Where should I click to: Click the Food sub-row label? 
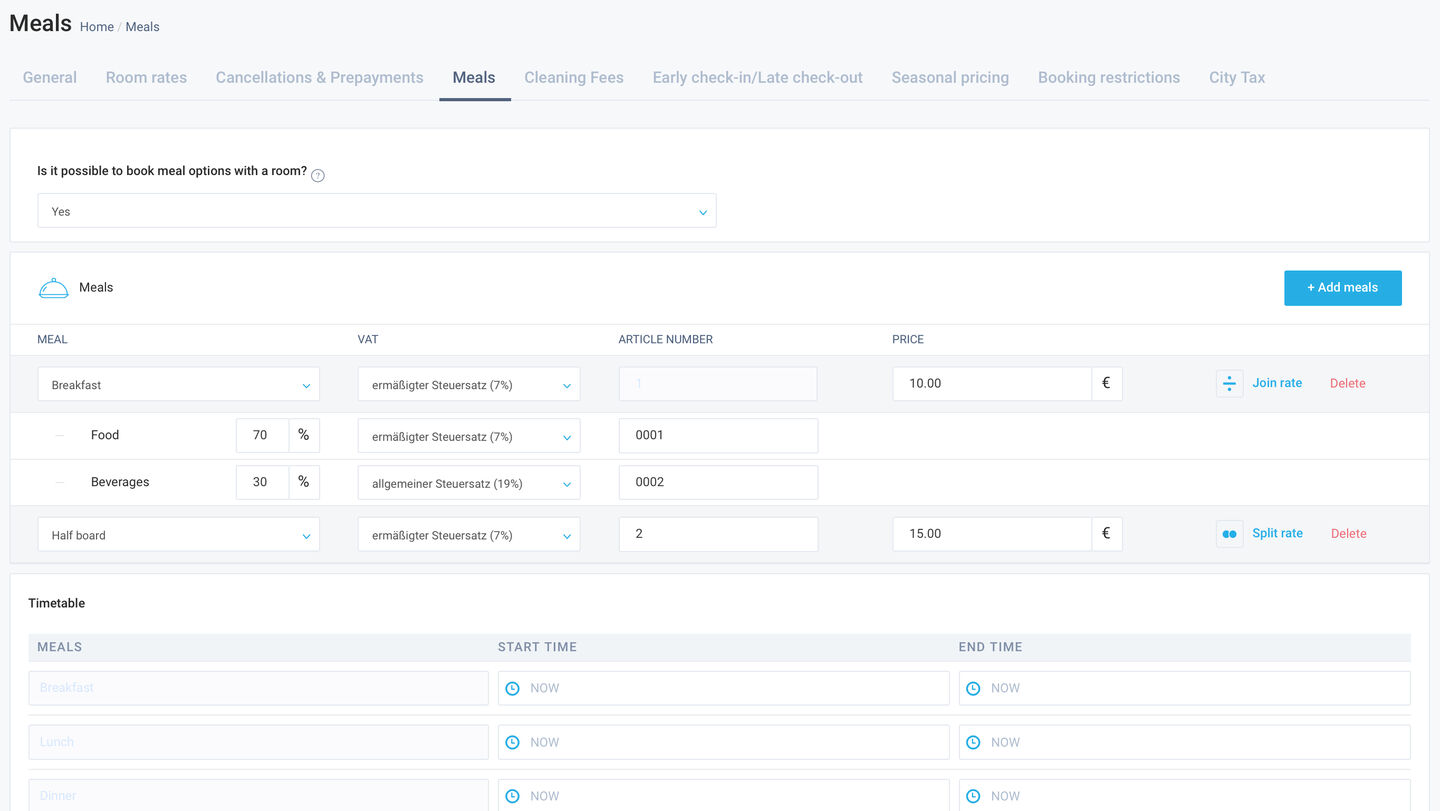point(105,435)
